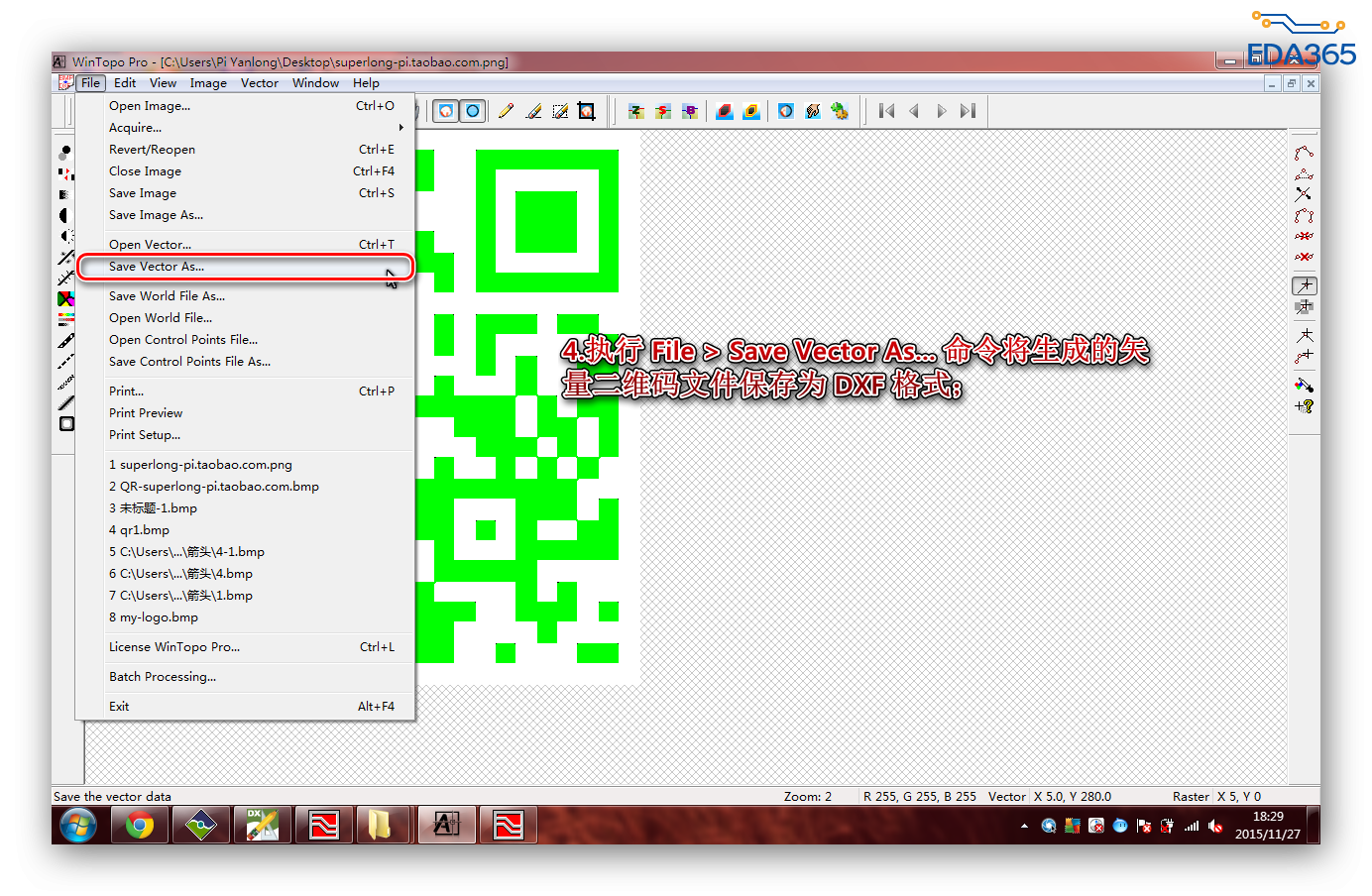Screen dimensions: 1372x896
Task: Click the scissors cut icon in right toolbar
Action: [1304, 194]
